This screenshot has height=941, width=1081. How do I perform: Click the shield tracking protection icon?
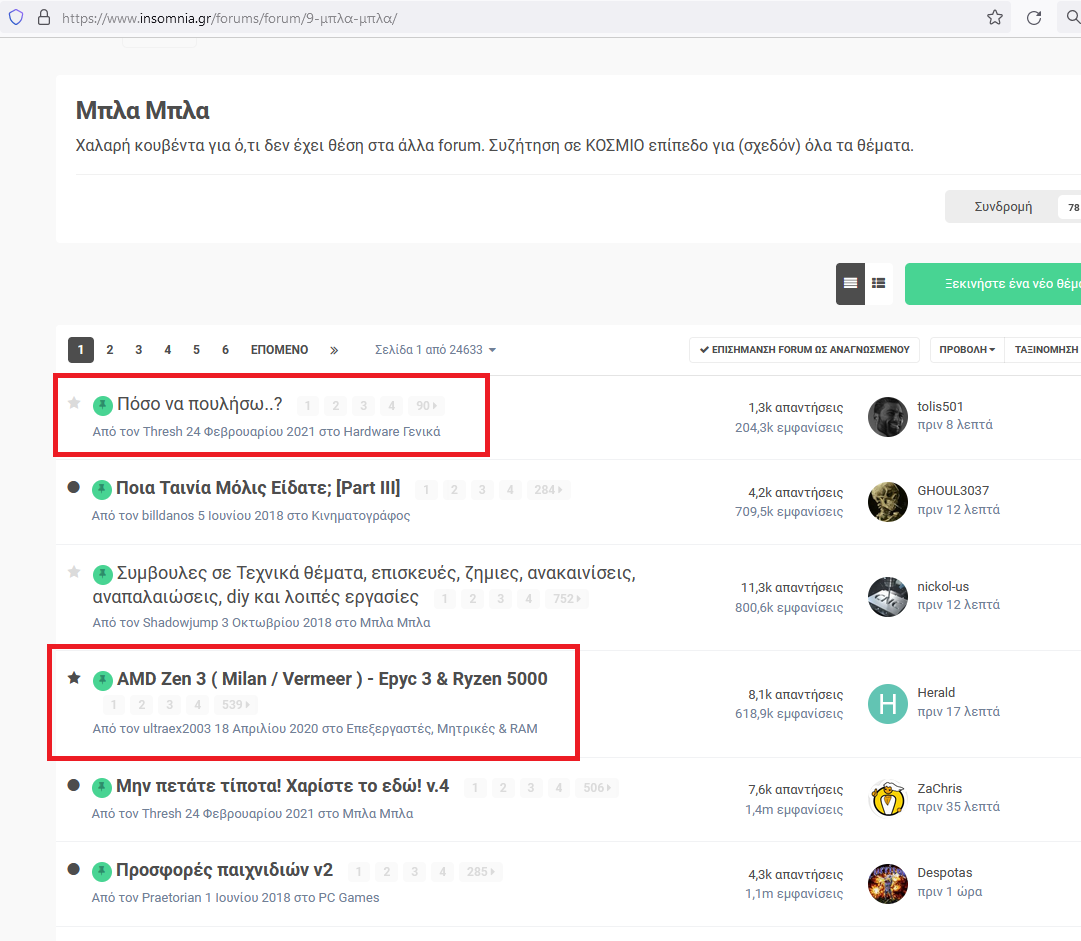pos(16,17)
